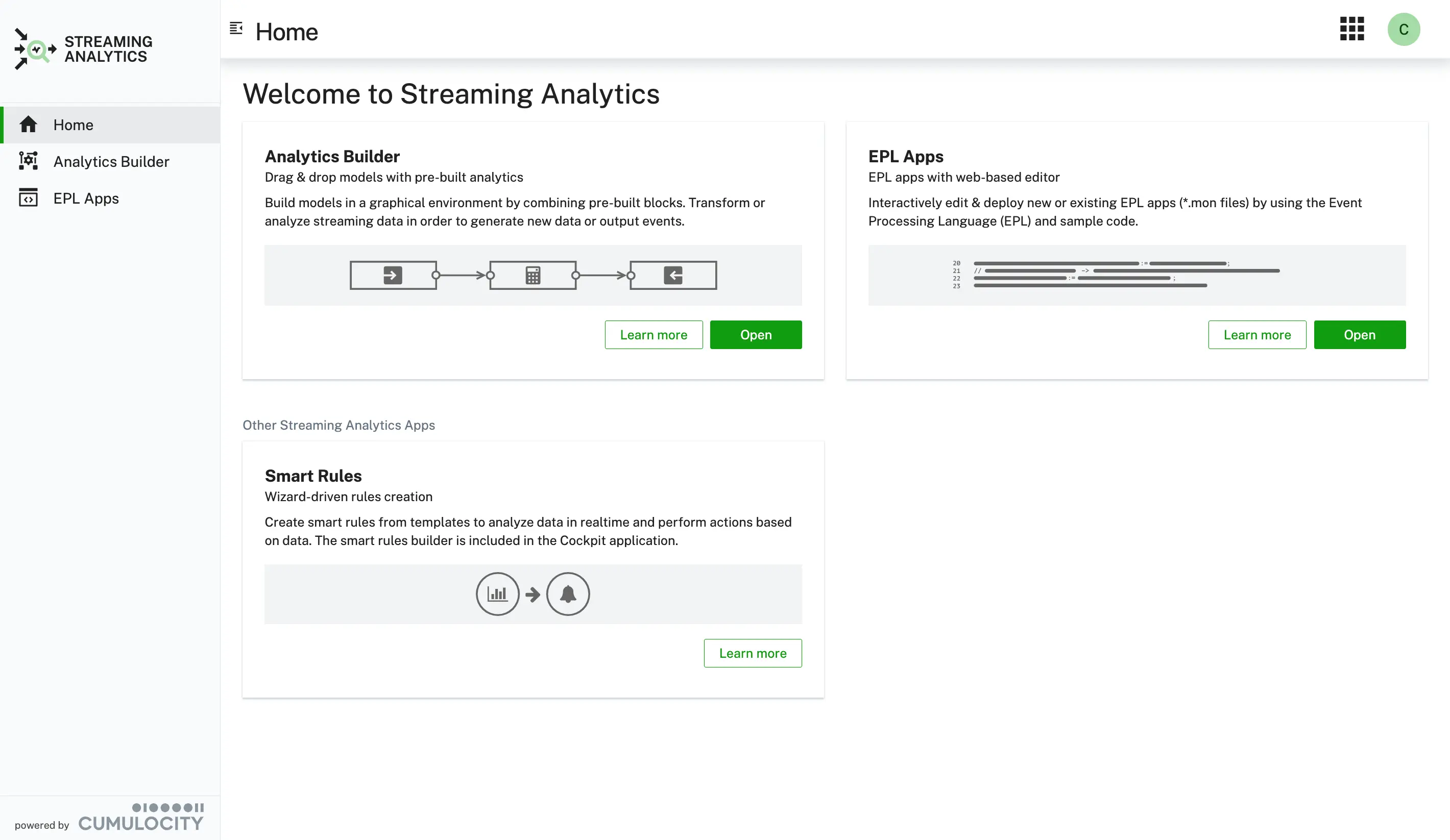Open Analytics Builder with the green Open button
The width and height of the screenshot is (1450, 840).
click(x=756, y=334)
